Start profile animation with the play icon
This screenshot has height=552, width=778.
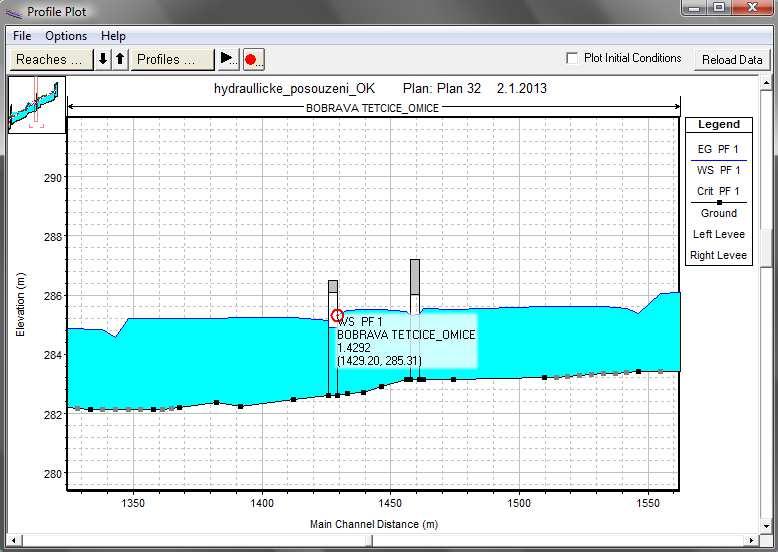[x=228, y=59]
